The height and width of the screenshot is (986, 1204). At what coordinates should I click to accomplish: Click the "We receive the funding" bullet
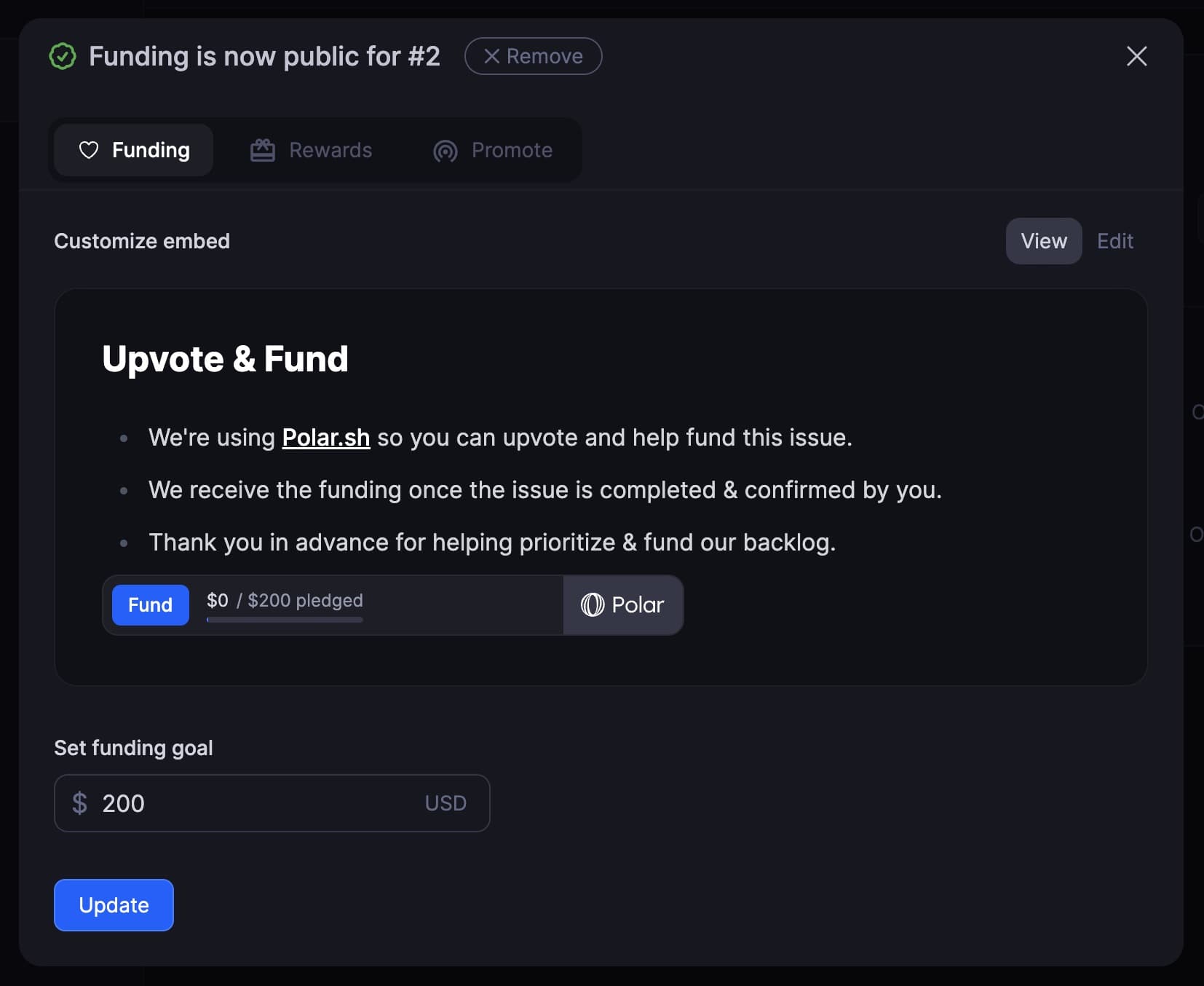[545, 490]
